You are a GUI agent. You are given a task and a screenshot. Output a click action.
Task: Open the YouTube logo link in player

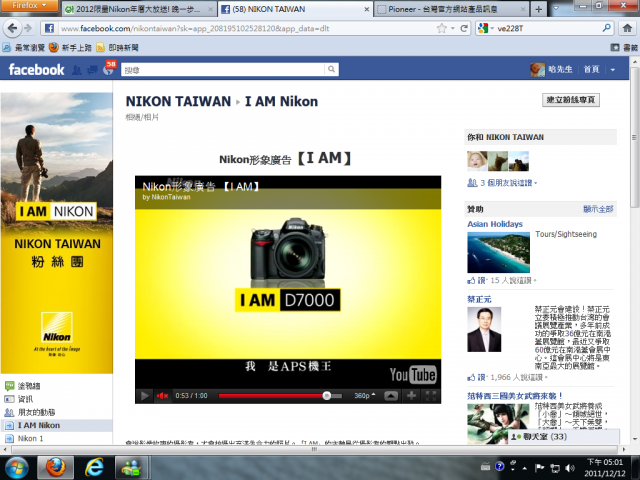pos(413,375)
